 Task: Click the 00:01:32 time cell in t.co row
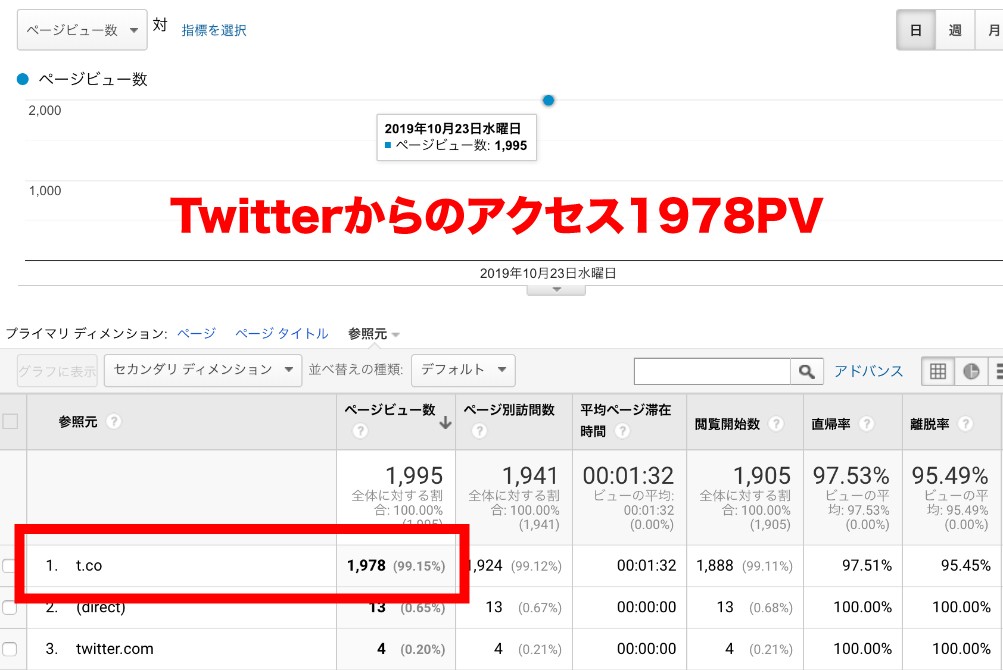tap(647, 566)
